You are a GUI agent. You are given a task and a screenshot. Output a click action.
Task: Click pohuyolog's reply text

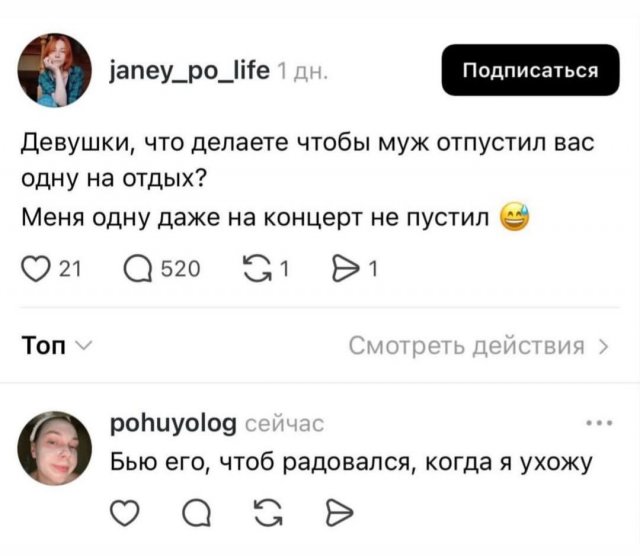coord(351,463)
